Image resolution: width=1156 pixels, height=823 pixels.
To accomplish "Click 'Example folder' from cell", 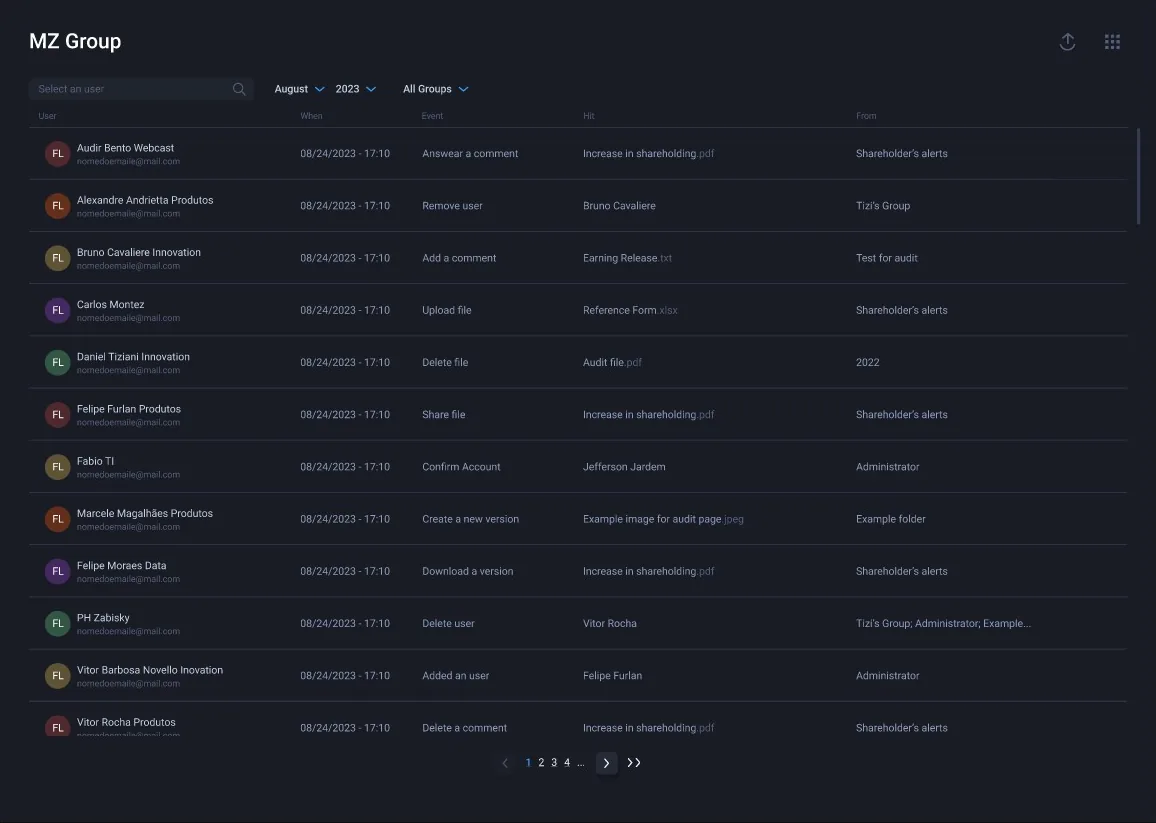I will click(891, 519).
